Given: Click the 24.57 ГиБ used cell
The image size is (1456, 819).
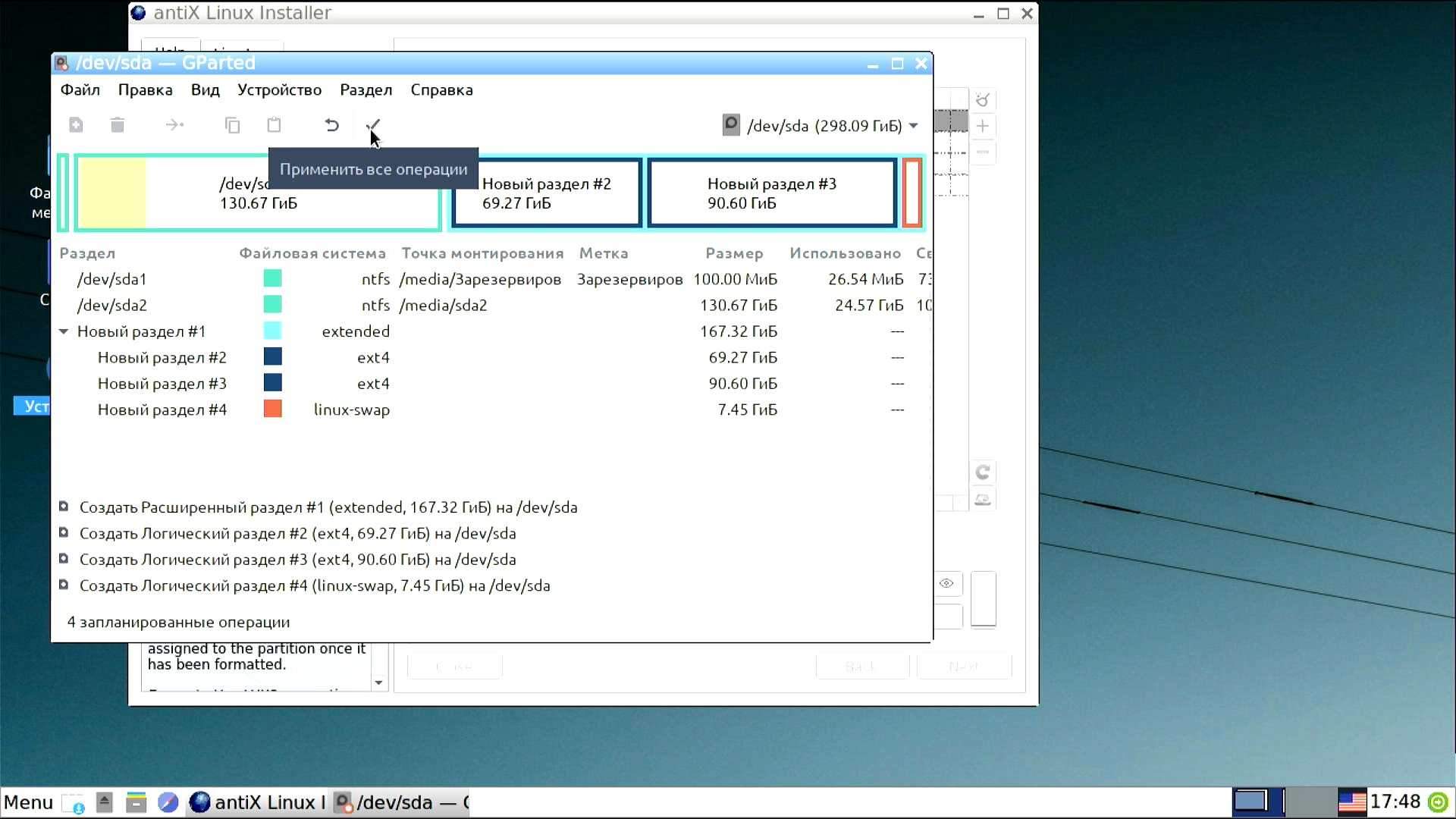Looking at the screenshot, I should [869, 305].
